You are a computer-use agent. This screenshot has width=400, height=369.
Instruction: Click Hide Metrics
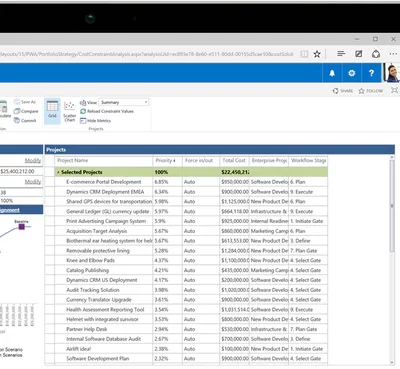click(95, 121)
